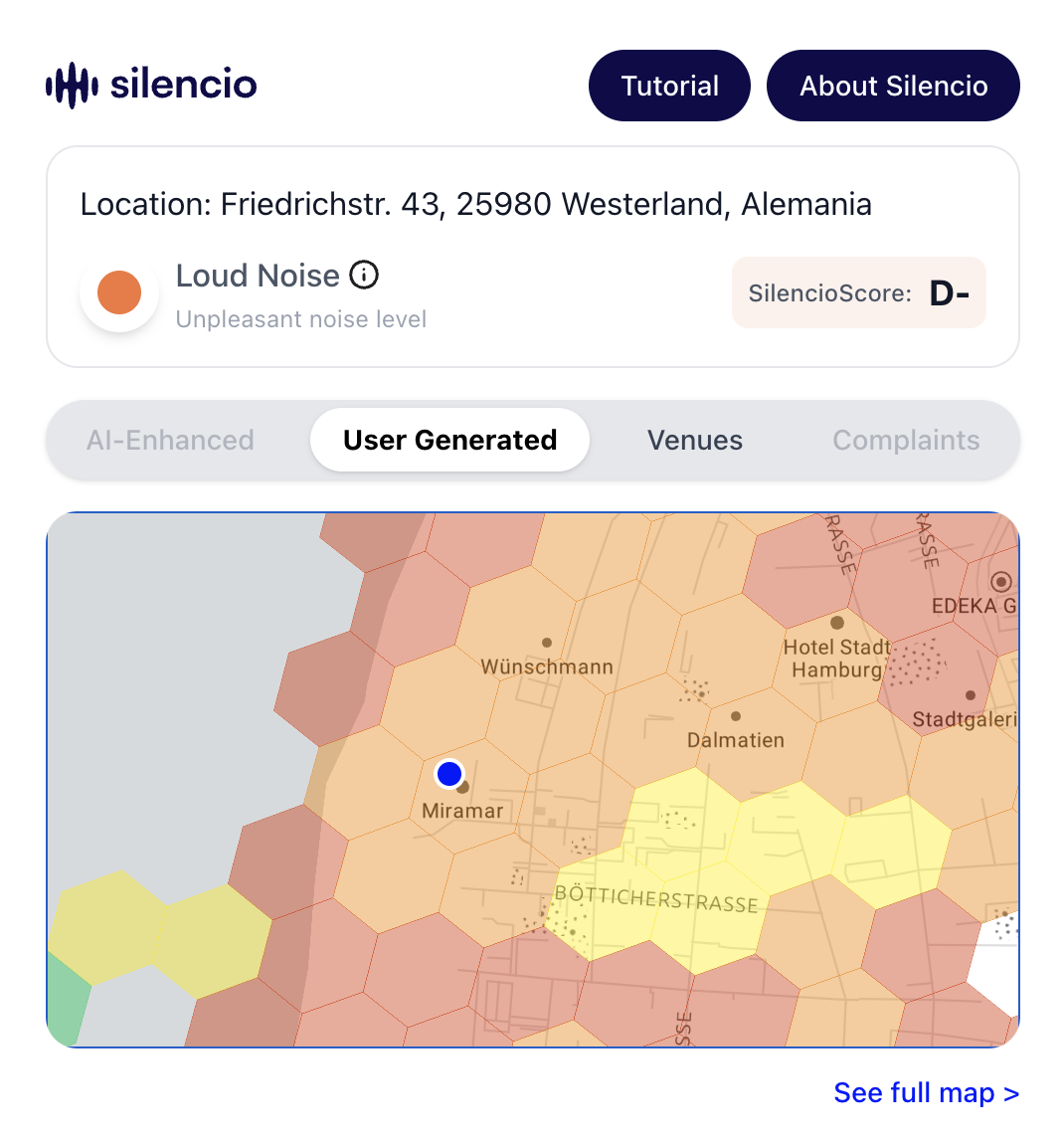Switch to the AI-Enhanced tab

click(170, 440)
